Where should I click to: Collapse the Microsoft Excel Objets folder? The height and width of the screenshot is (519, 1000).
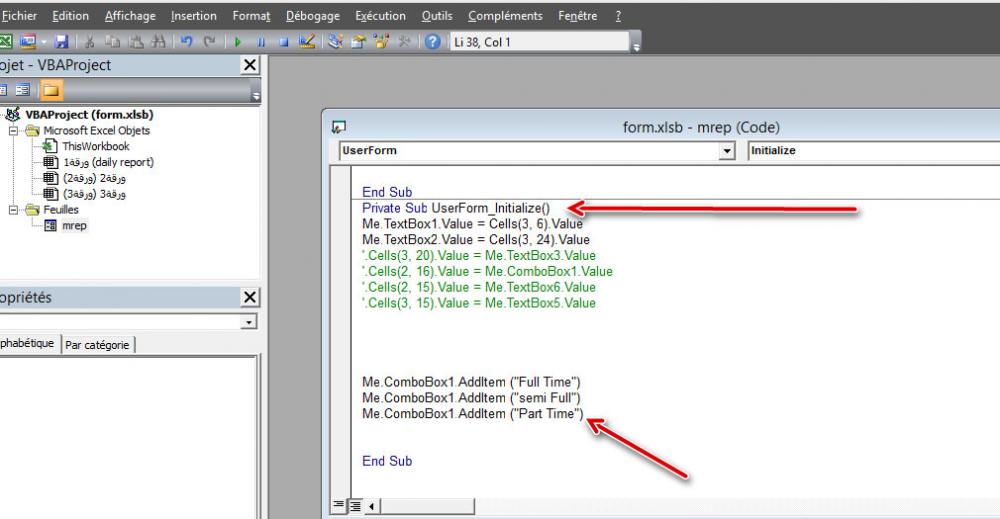tap(13, 131)
